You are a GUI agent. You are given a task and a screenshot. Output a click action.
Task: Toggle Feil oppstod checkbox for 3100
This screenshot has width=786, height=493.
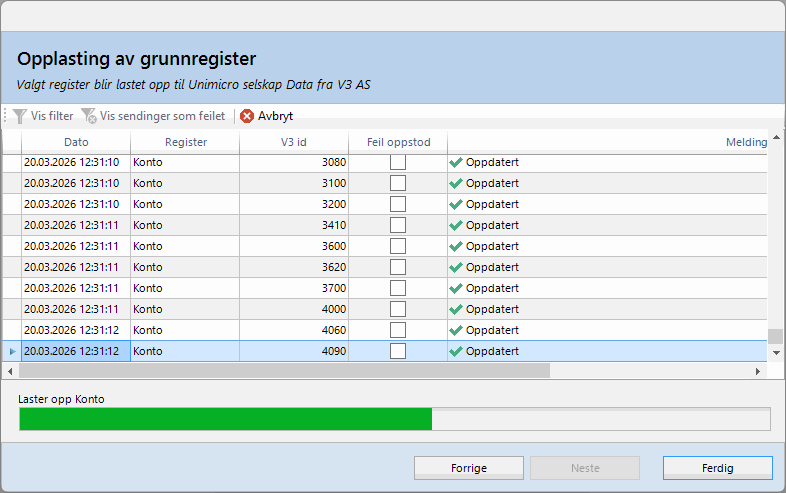398,183
